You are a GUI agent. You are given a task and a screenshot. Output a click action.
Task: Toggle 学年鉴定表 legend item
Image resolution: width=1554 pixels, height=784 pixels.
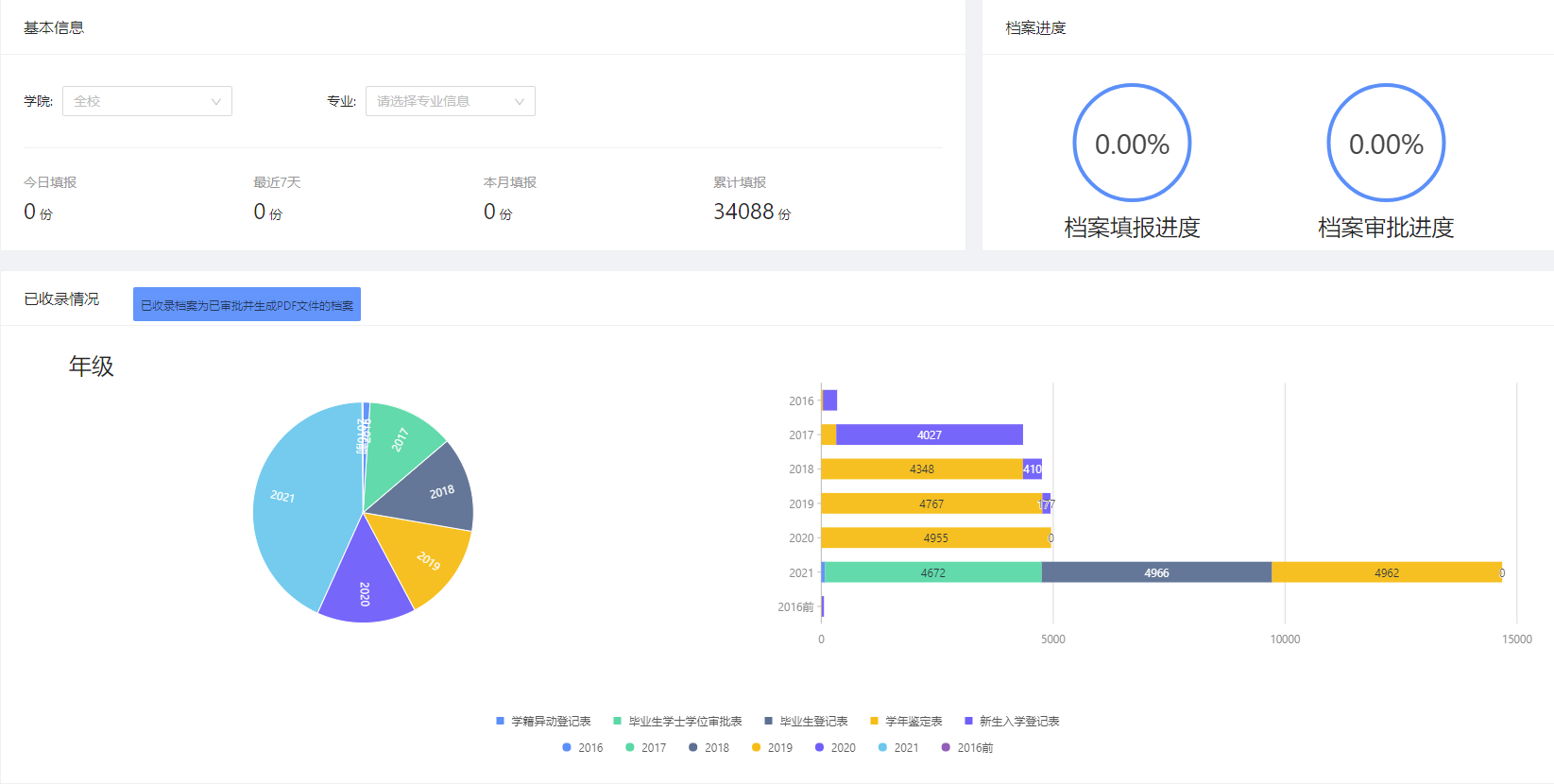[x=907, y=722]
